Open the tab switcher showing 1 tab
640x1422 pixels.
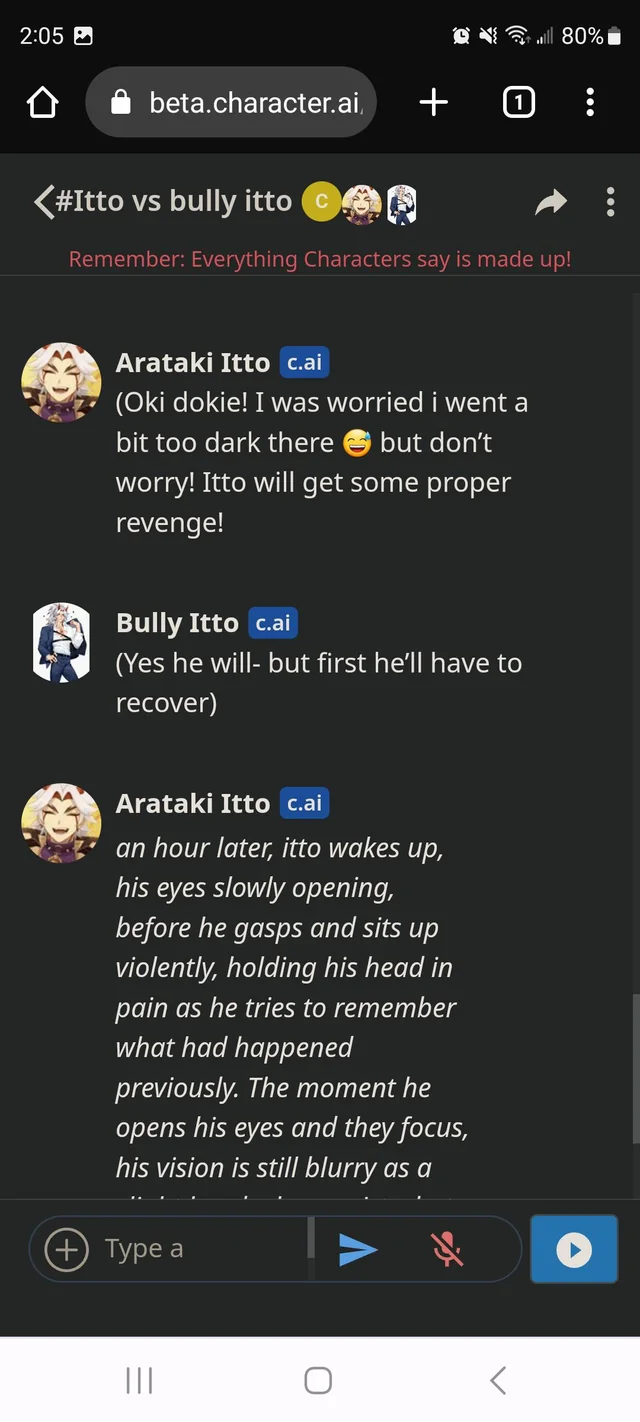[518, 102]
